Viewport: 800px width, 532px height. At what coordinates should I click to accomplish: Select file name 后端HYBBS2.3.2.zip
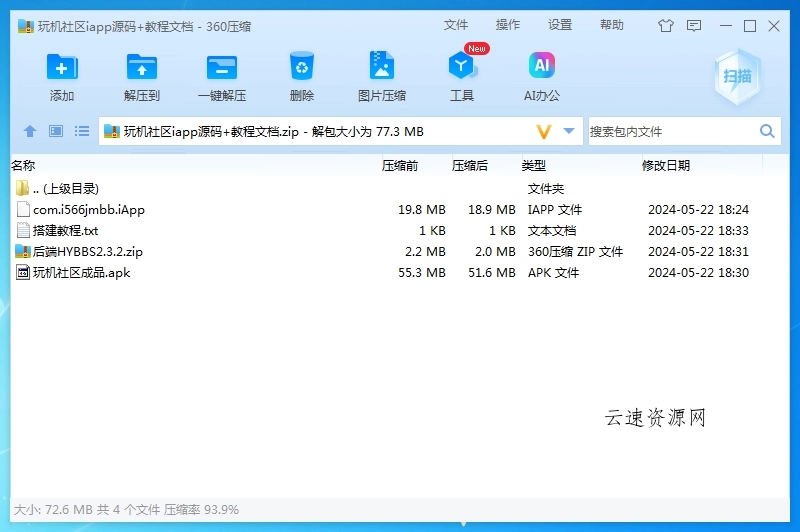(88, 251)
